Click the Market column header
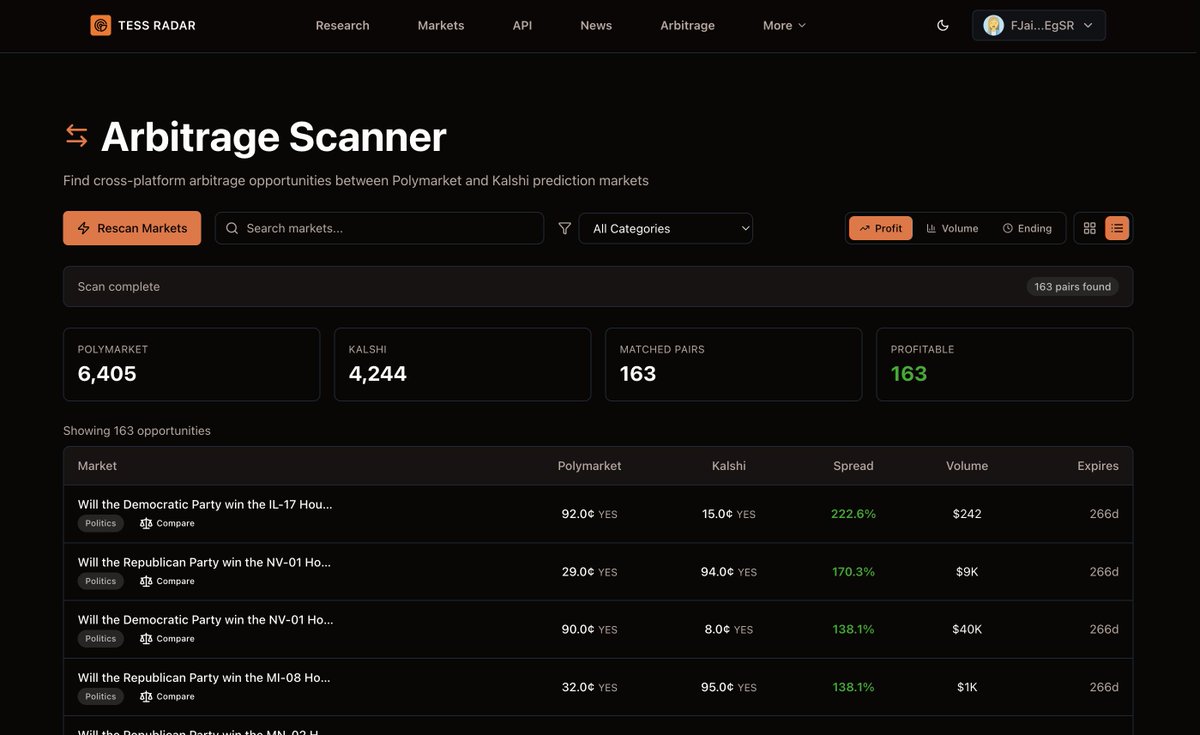The width and height of the screenshot is (1200, 735). (97, 466)
